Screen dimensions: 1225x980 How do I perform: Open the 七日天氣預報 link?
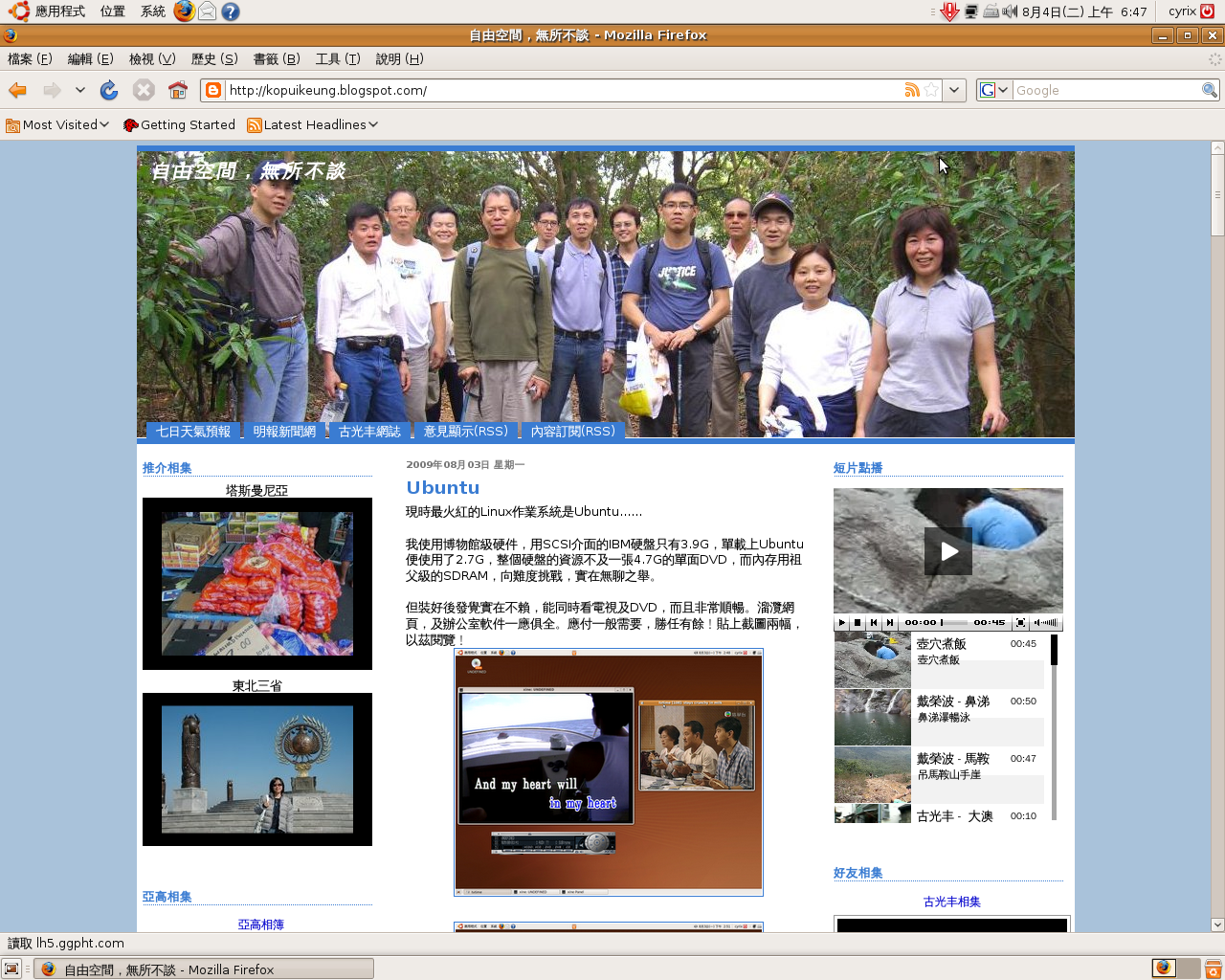[193, 432]
